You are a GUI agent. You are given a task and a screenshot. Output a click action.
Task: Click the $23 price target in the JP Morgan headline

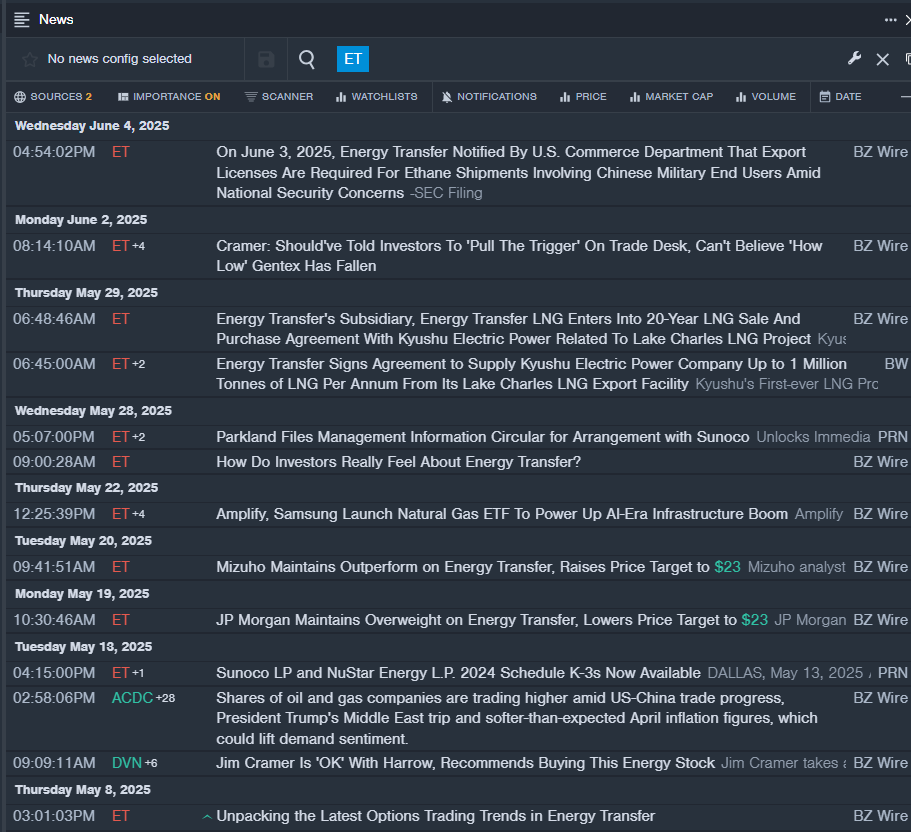point(755,620)
